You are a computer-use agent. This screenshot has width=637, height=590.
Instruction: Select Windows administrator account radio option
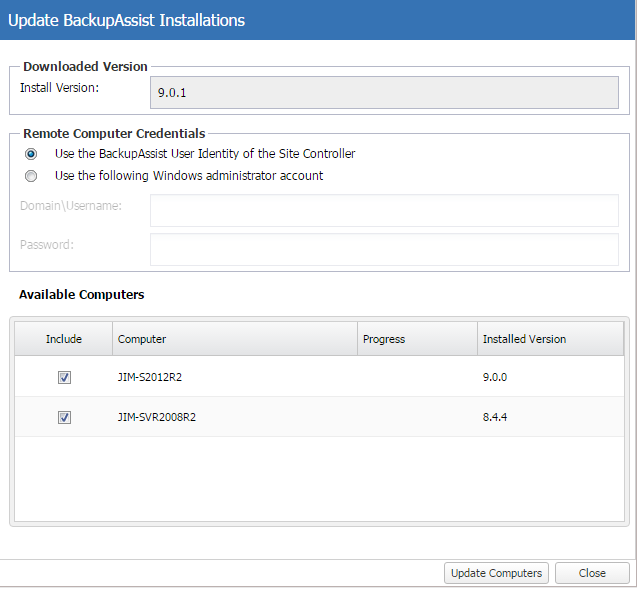(31, 176)
